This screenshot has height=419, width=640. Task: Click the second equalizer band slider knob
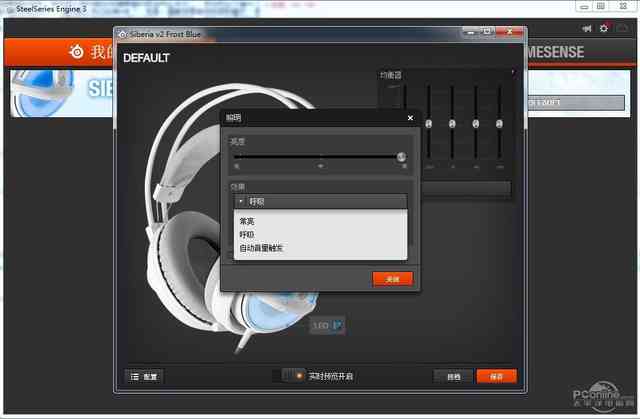coord(429,124)
